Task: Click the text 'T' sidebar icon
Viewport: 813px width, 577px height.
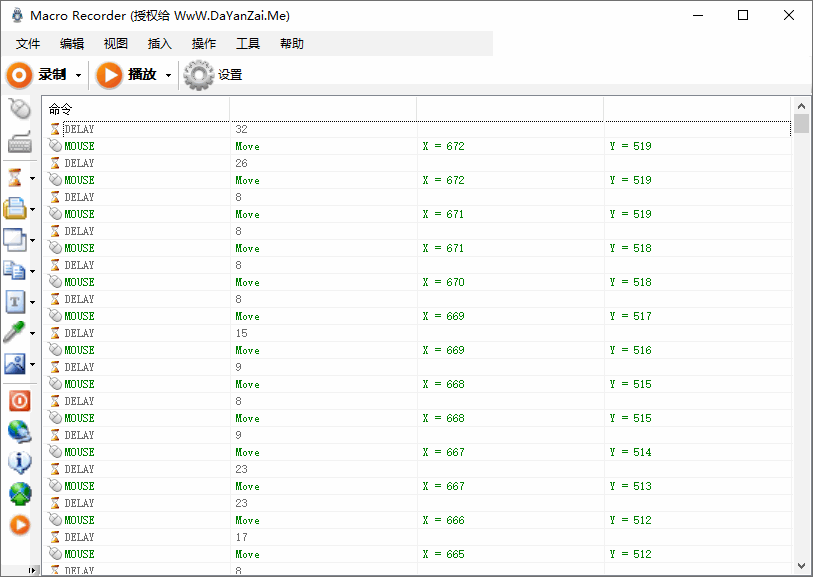Action: click(15, 302)
